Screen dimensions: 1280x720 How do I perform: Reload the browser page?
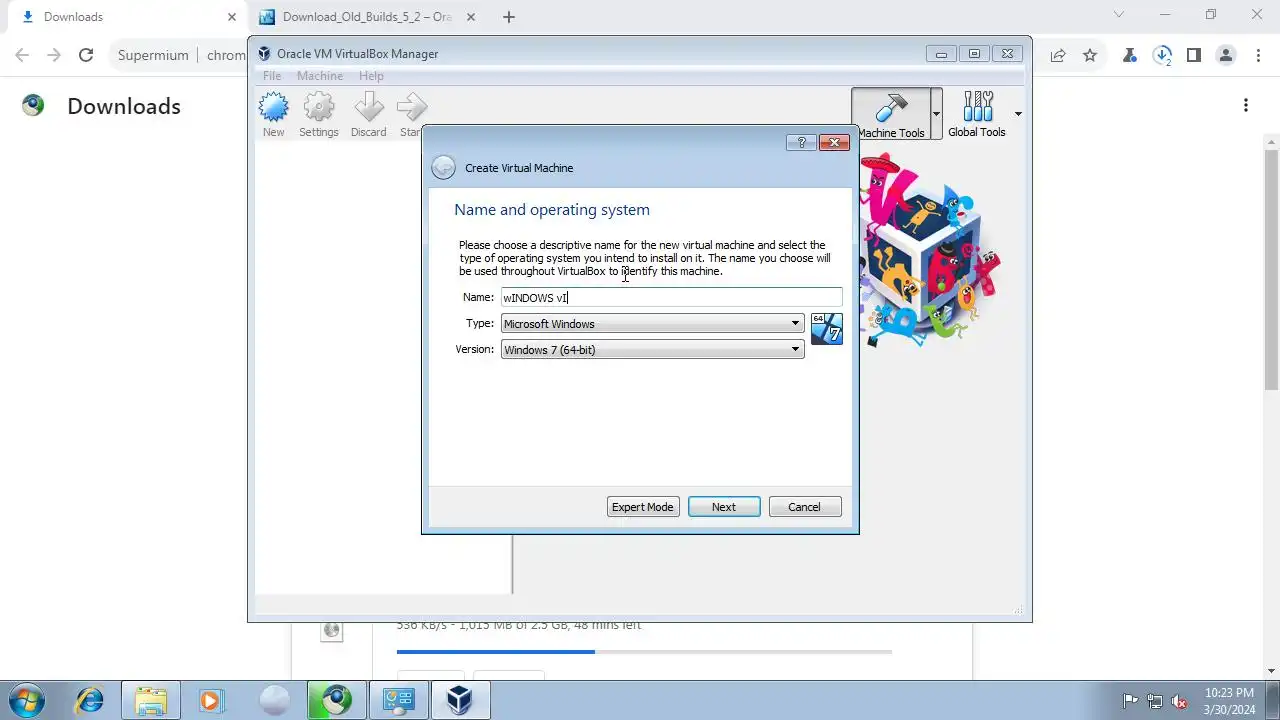[x=86, y=55]
